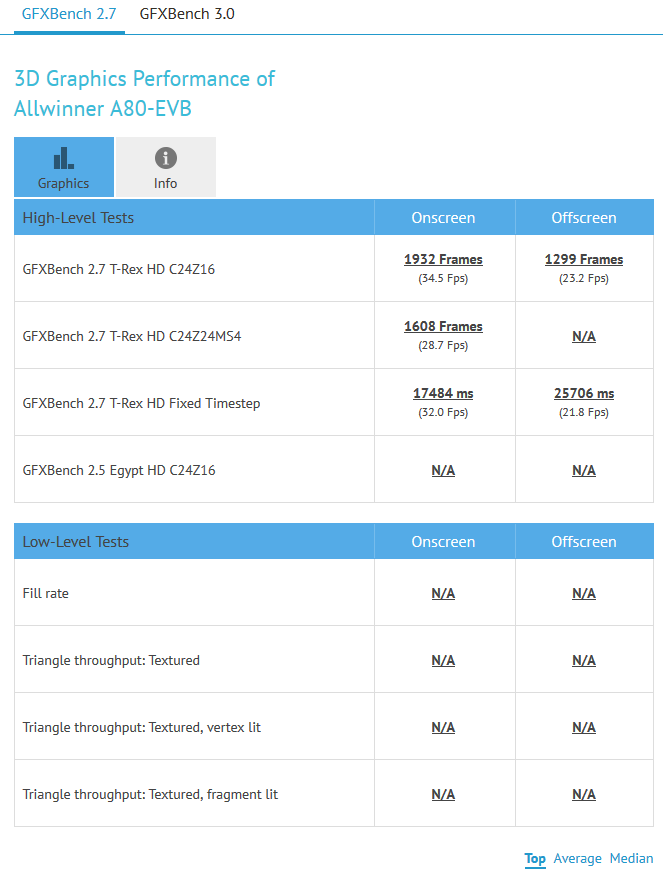
Task: Open N/A onscreen for Textured, vertex lit
Action: click(x=443, y=727)
